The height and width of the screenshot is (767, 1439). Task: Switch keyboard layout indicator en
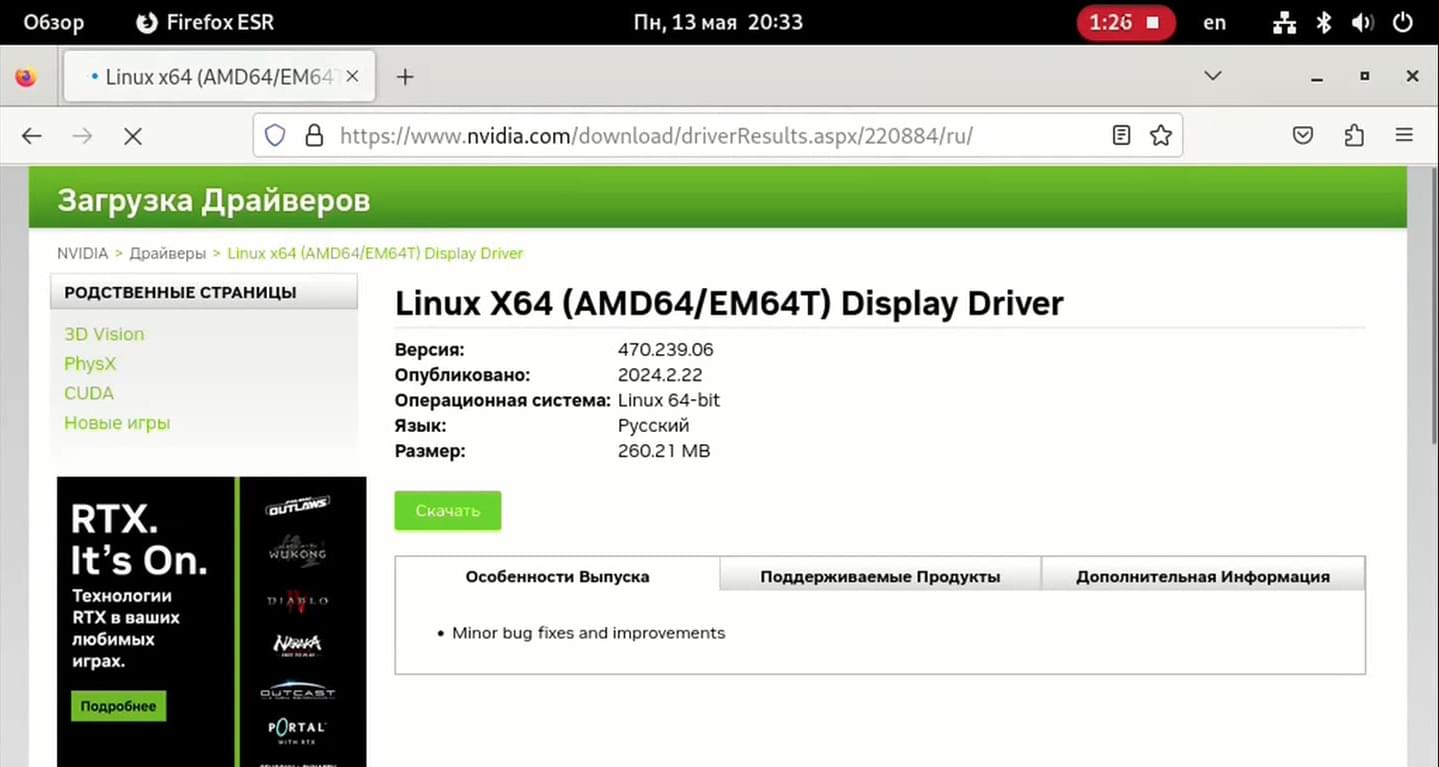coord(1214,22)
